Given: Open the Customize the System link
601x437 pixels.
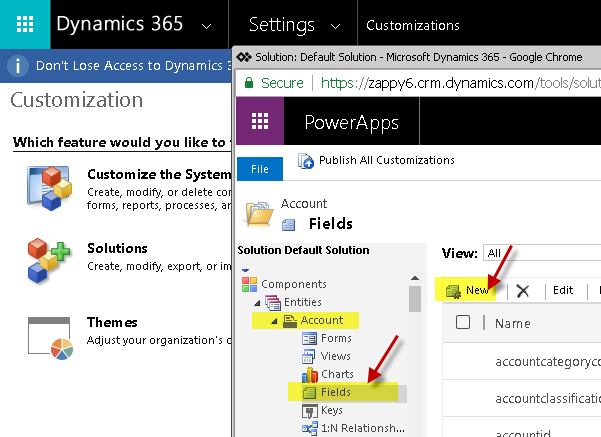Looking at the screenshot, I should click(x=159, y=174).
